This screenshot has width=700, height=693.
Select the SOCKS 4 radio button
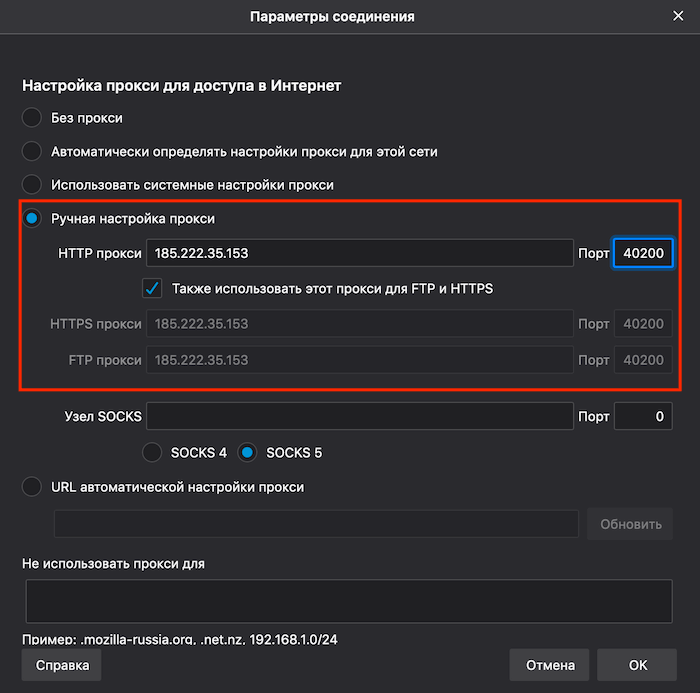tap(152, 452)
